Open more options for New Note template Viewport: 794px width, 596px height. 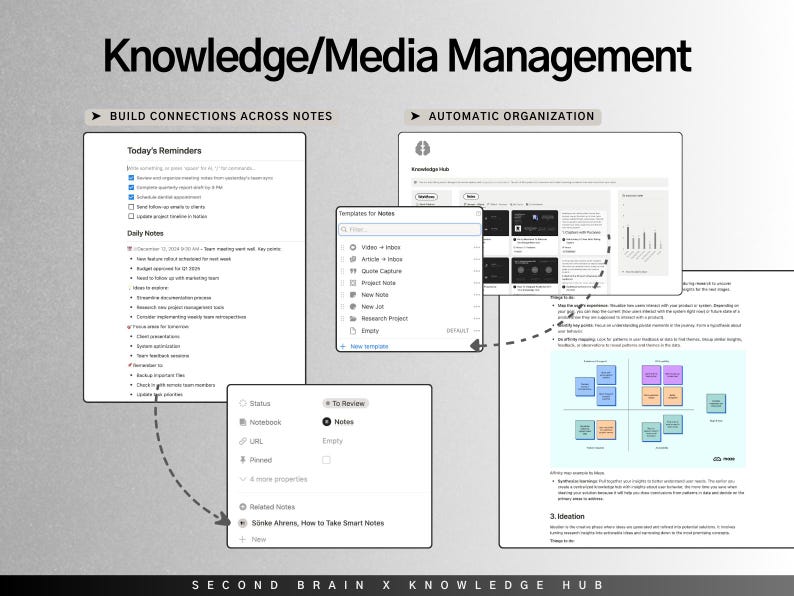(477, 295)
